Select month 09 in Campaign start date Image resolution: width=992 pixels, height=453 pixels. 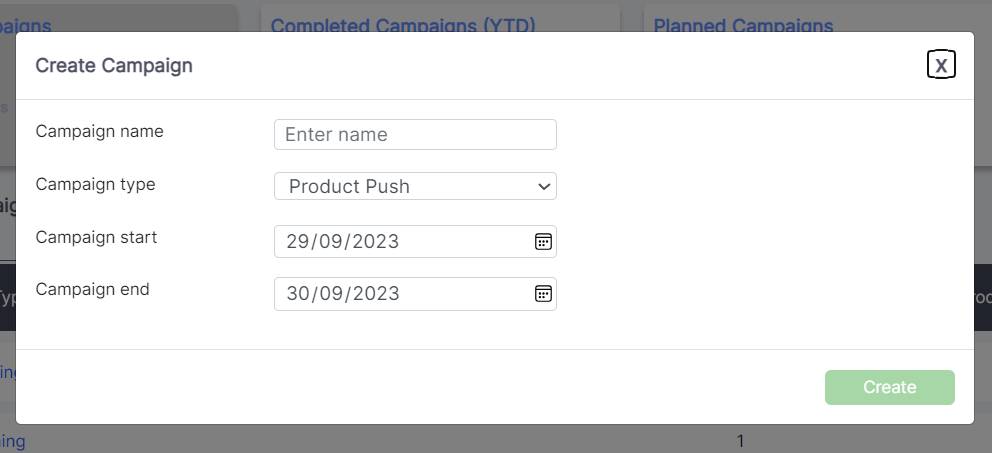(331, 241)
